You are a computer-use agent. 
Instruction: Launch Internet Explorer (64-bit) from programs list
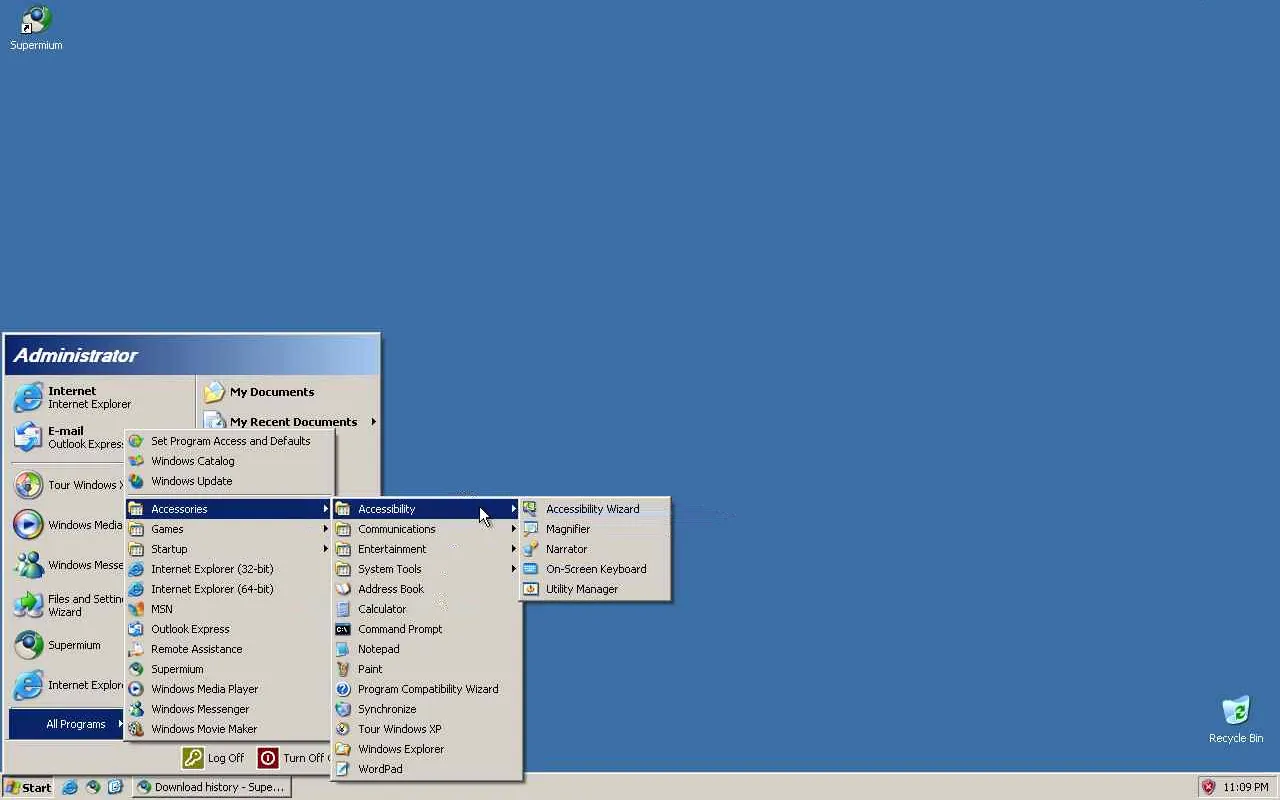coord(229,589)
